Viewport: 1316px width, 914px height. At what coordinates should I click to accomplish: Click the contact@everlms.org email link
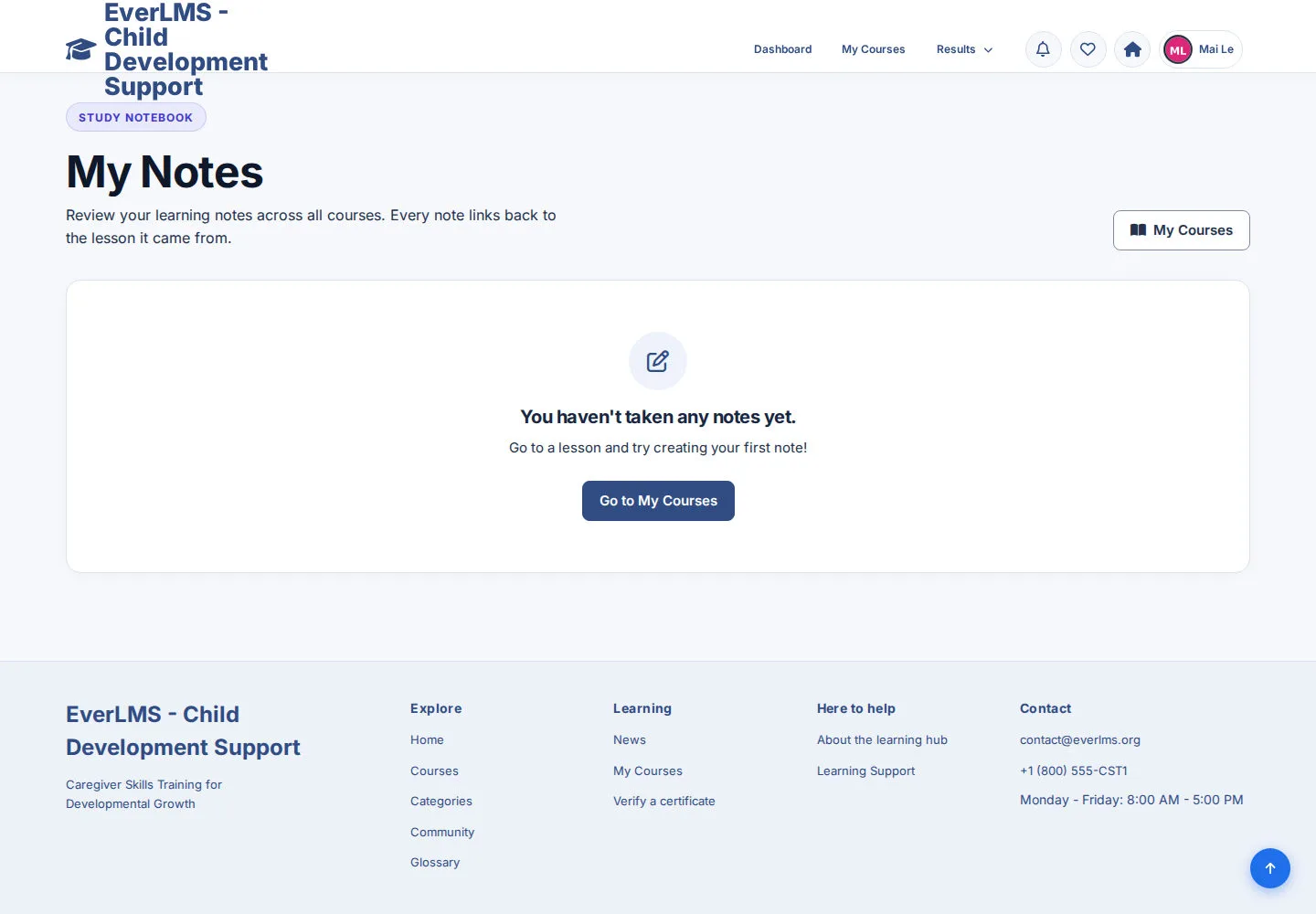(x=1080, y=740)
